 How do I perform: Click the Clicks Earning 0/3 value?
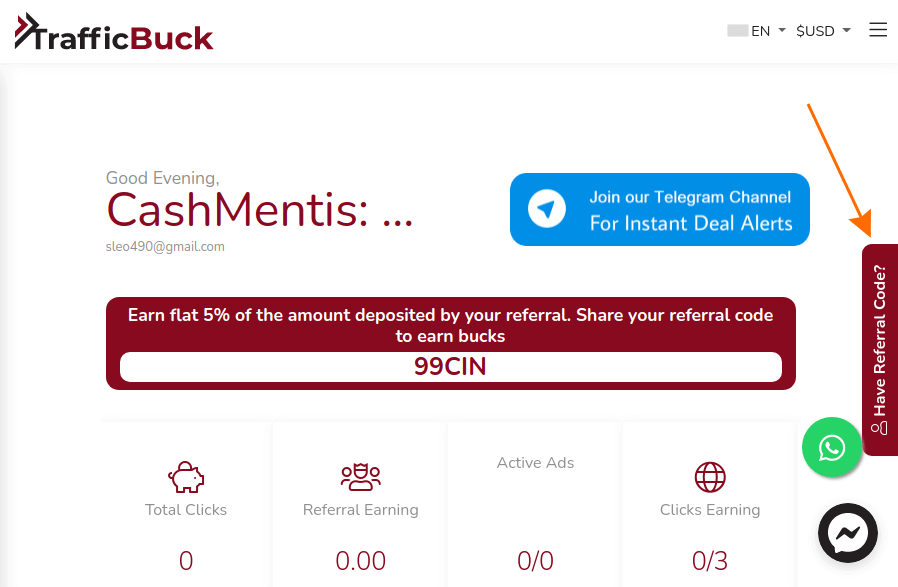[710, 561]
